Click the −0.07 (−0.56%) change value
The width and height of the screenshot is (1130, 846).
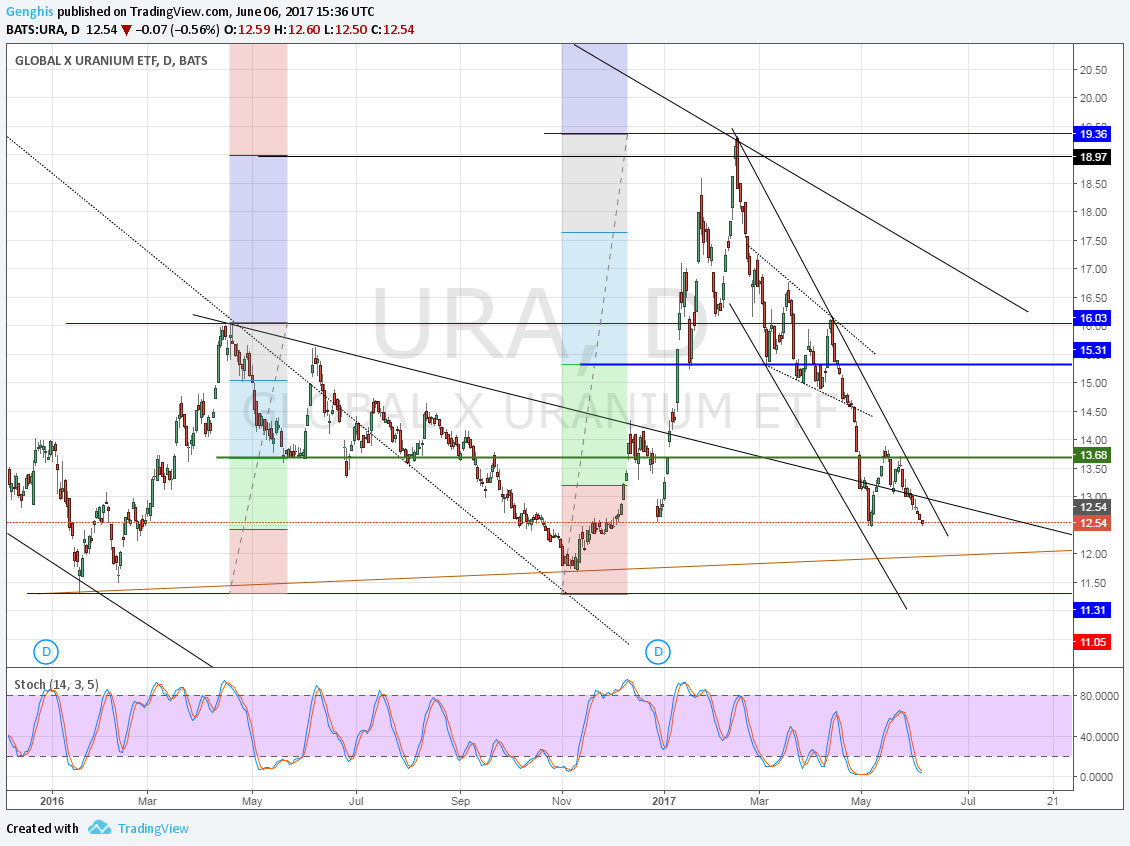pos(177,30)
